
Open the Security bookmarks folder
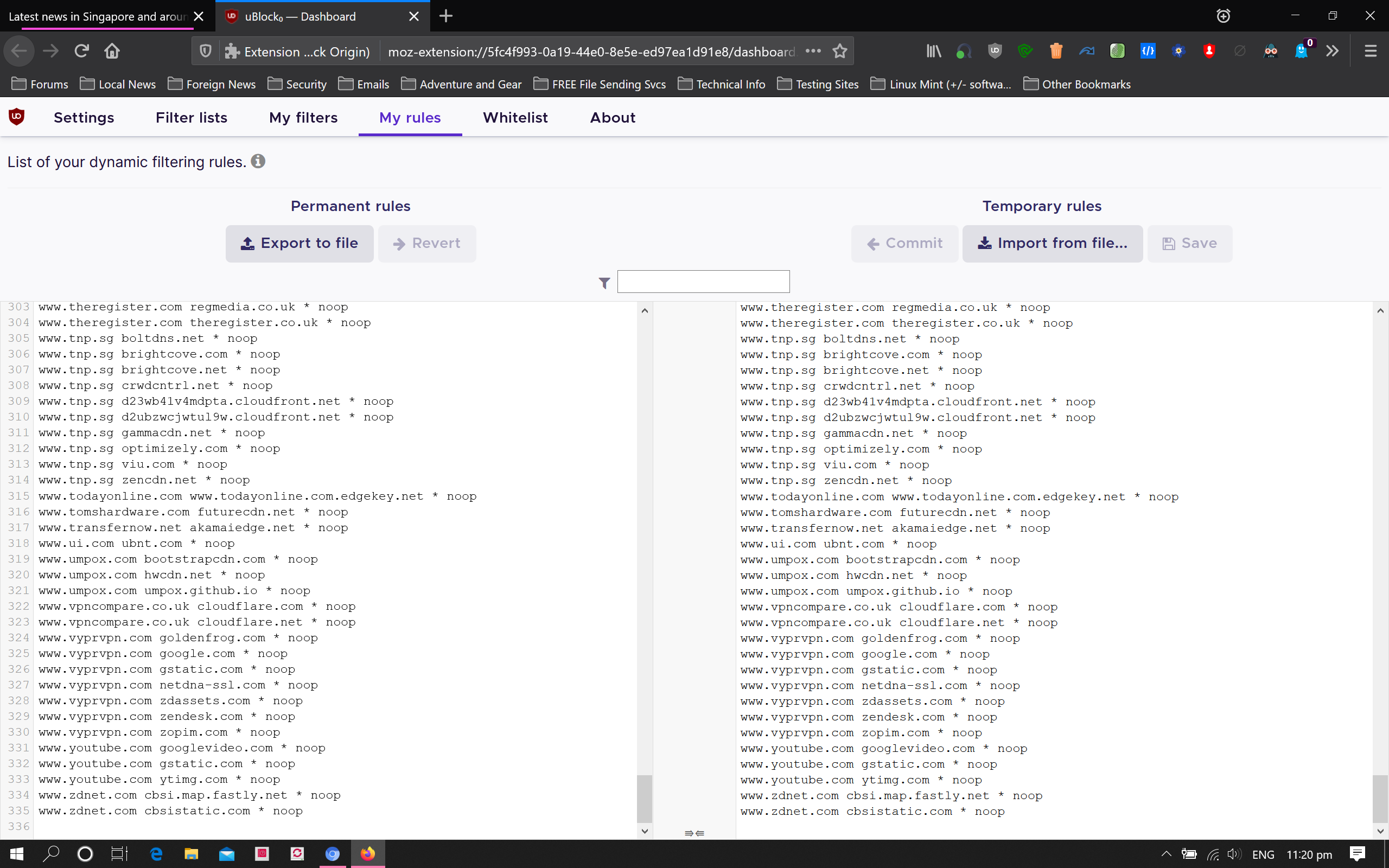pyautogui.click(x=297, y=85)
